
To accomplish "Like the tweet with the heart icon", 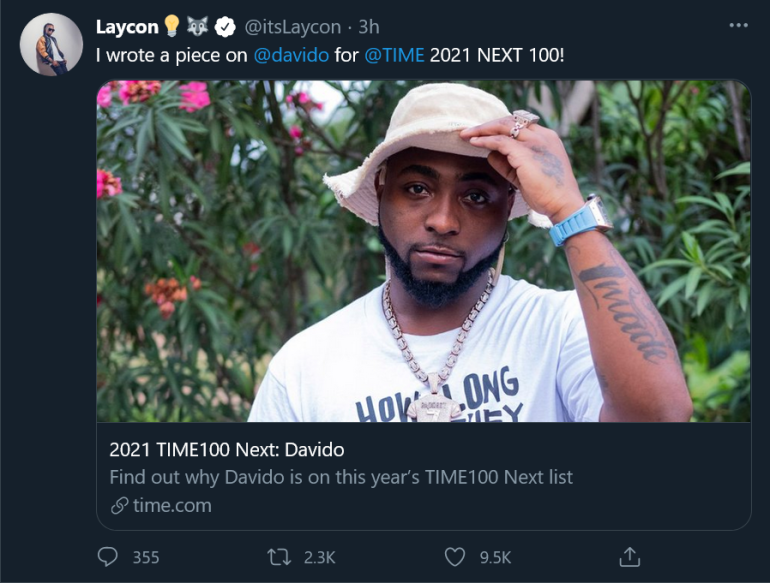I will (x=455, y=556).
